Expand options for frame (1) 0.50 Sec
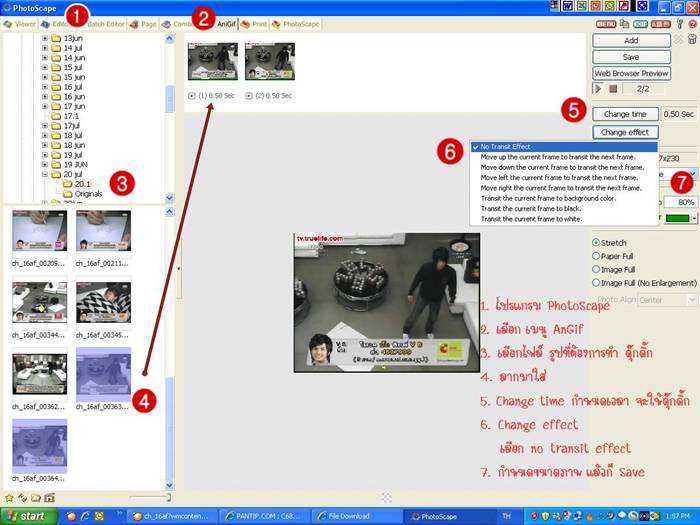Image resolution: width=700 pixels, height=525 pixels. [192, 96]
